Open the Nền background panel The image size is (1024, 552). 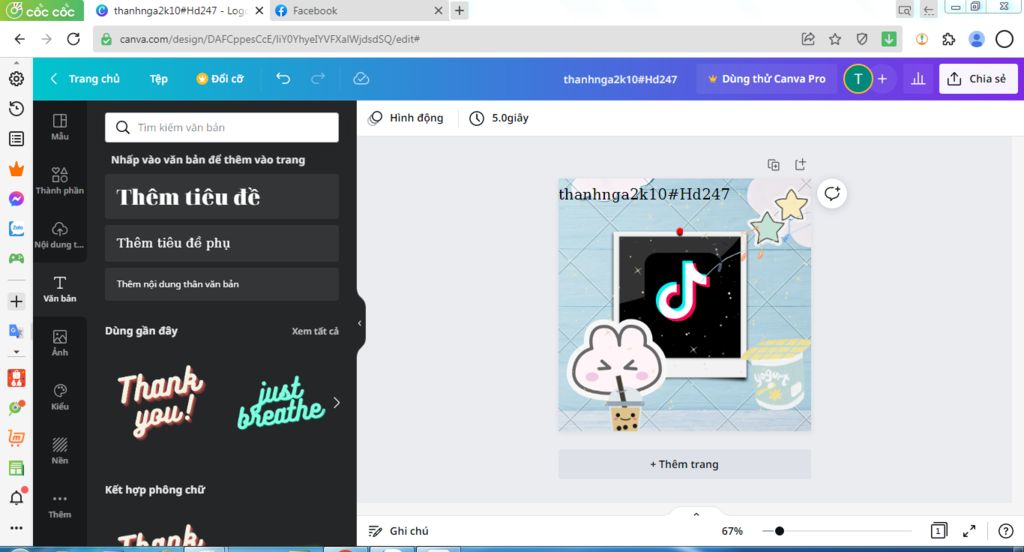coord(59,451)
